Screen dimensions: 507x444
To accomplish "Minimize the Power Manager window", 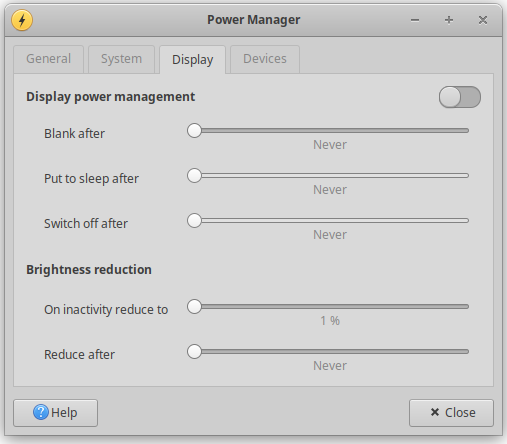I will (415, 20).
